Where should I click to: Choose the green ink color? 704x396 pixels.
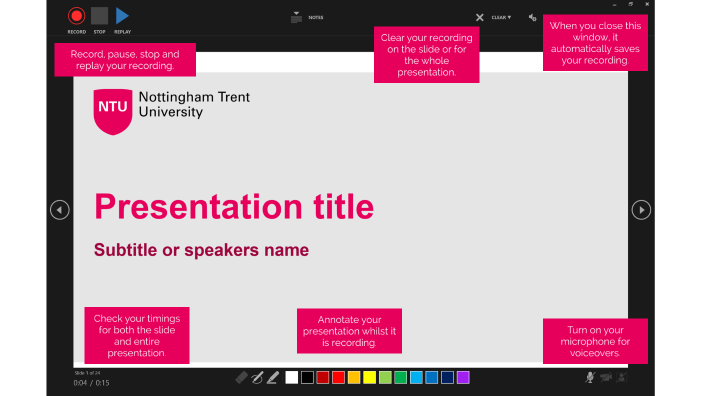[400, 378]
